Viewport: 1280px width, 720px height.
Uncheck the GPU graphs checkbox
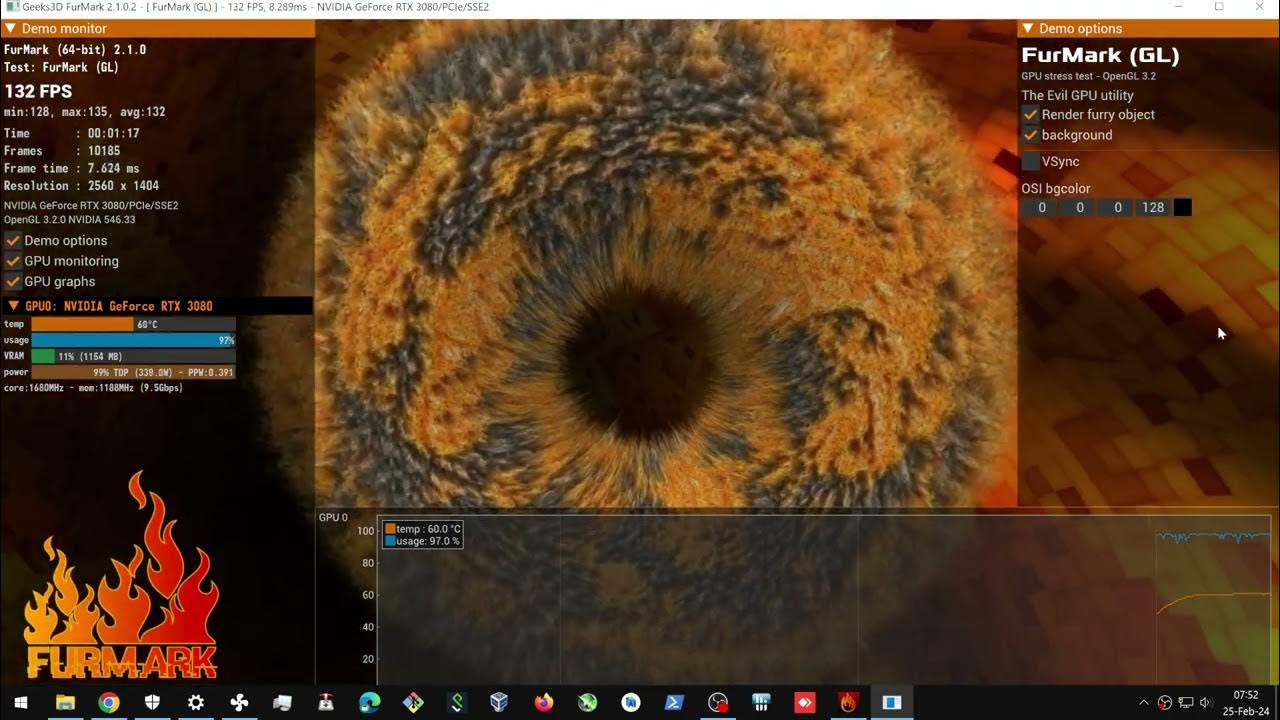click(13, 281)
